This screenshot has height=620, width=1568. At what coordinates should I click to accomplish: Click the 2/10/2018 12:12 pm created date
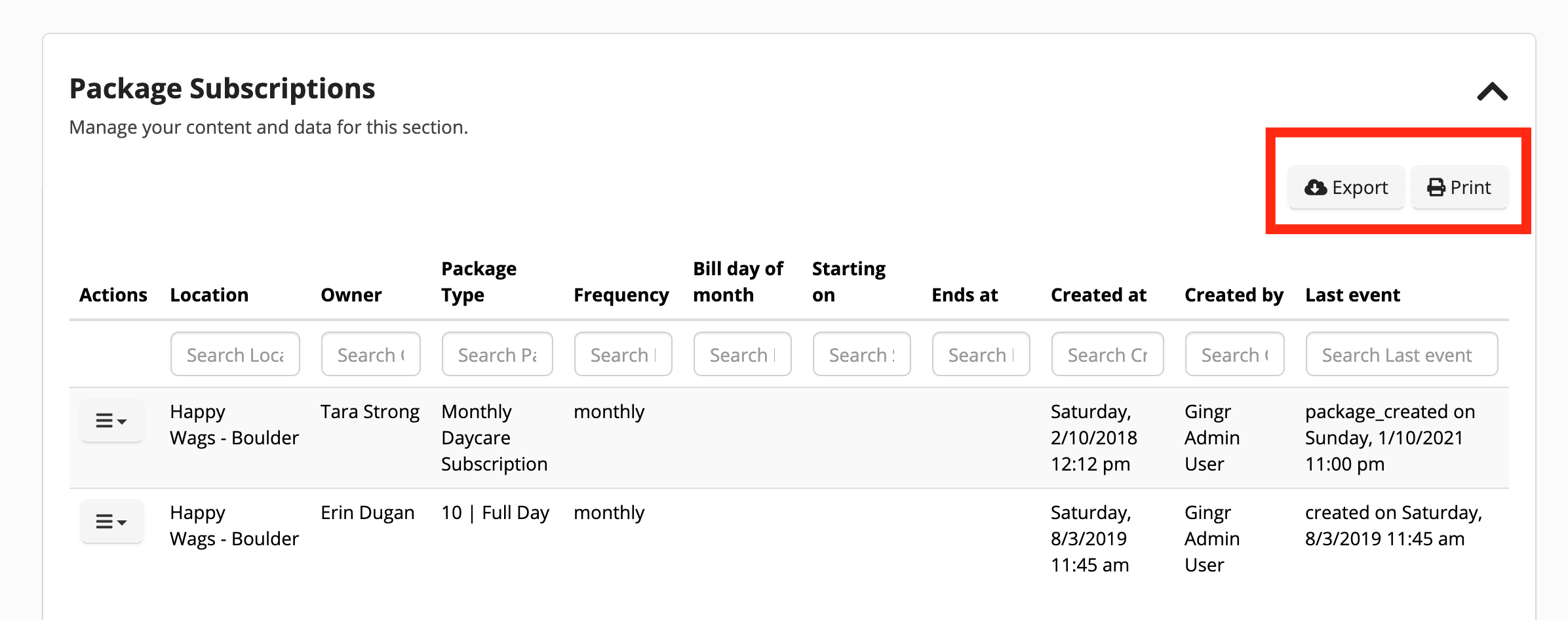click(1093, 438)
